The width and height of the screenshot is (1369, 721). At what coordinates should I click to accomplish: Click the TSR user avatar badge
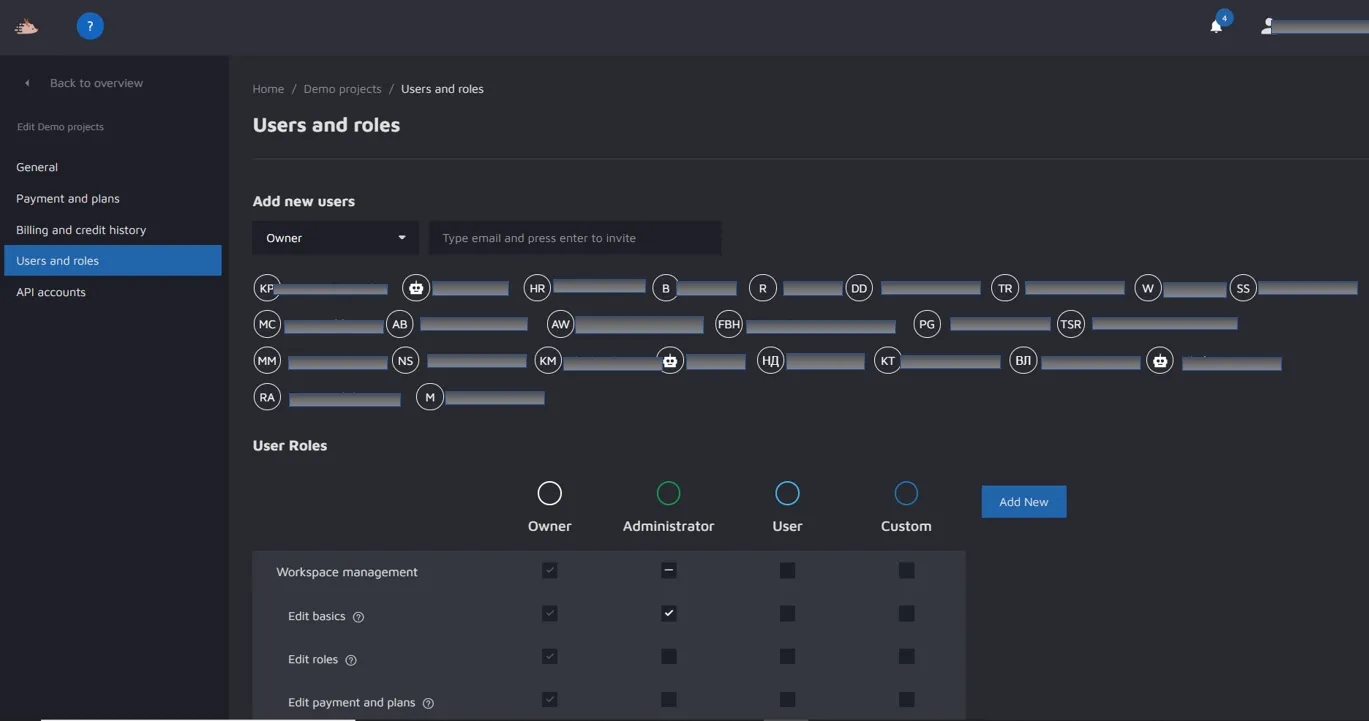(1071, 324)
